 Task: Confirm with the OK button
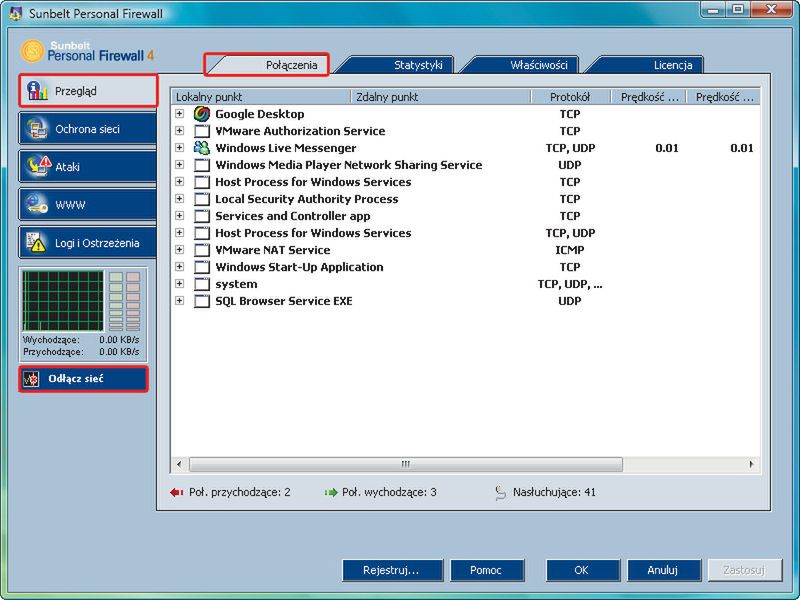tap(582, 570)
